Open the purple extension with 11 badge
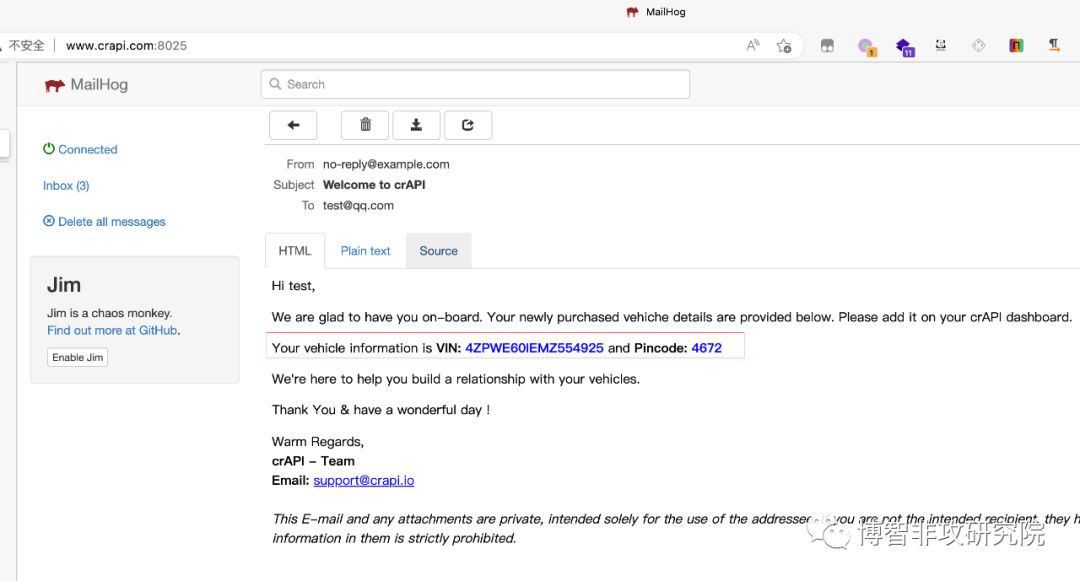The image size is (1080, 581). [904, 47]
